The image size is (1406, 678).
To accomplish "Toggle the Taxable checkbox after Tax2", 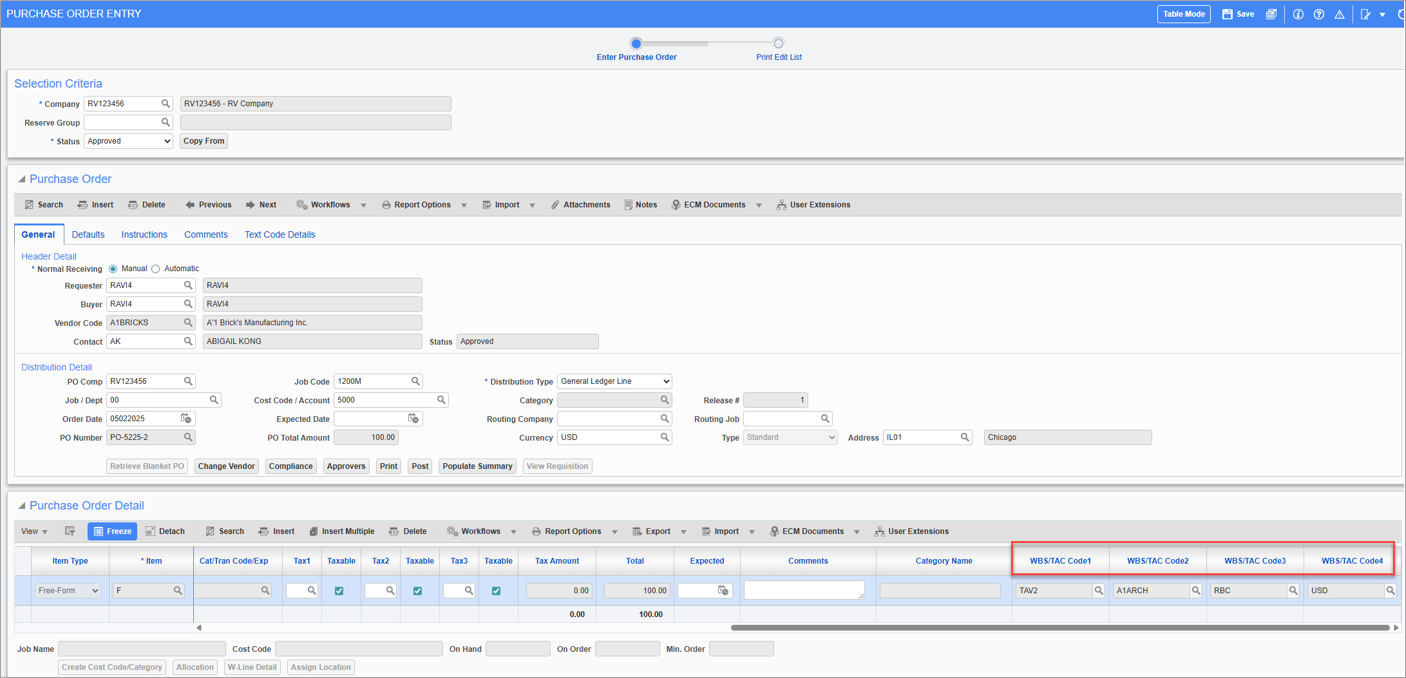I will pyautogui.click(x=418, y=591).
